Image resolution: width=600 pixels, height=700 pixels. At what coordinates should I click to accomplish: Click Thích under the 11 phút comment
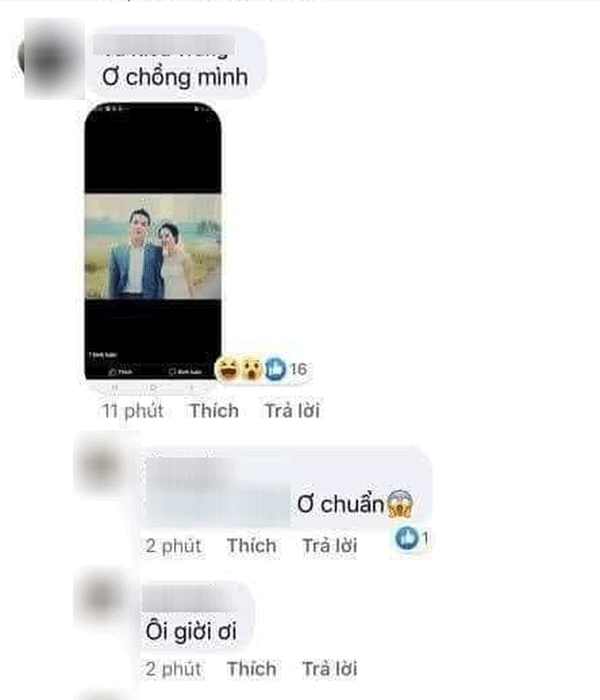(x=214, y=411)
